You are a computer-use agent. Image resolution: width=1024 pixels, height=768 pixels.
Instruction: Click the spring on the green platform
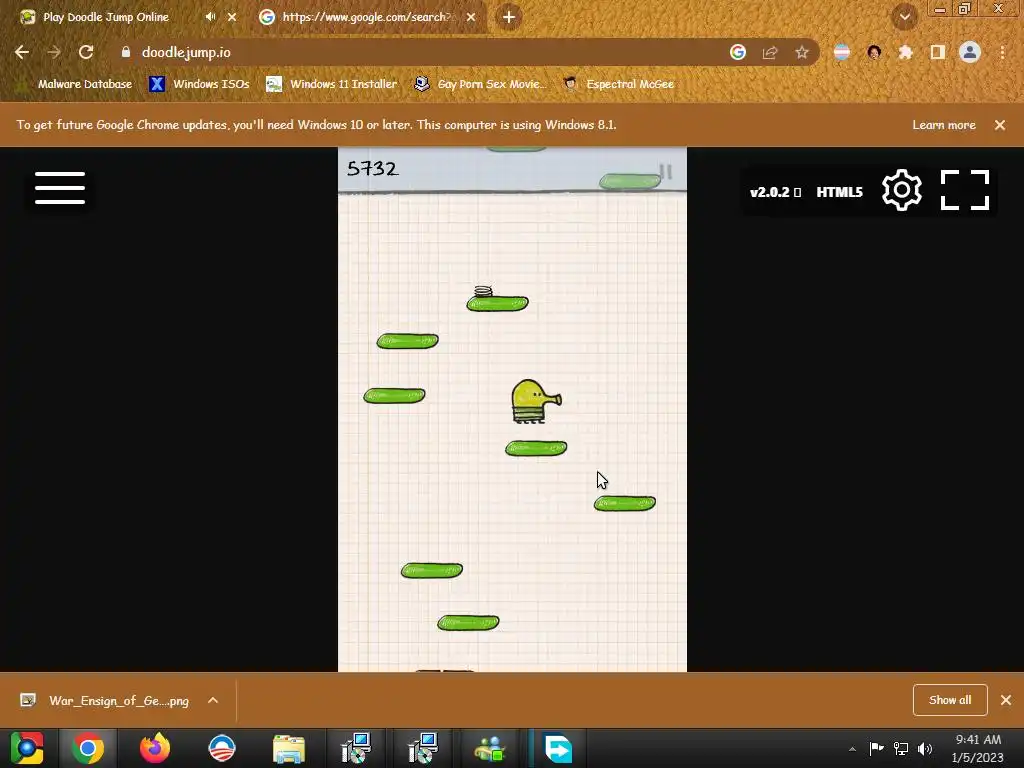483,291
